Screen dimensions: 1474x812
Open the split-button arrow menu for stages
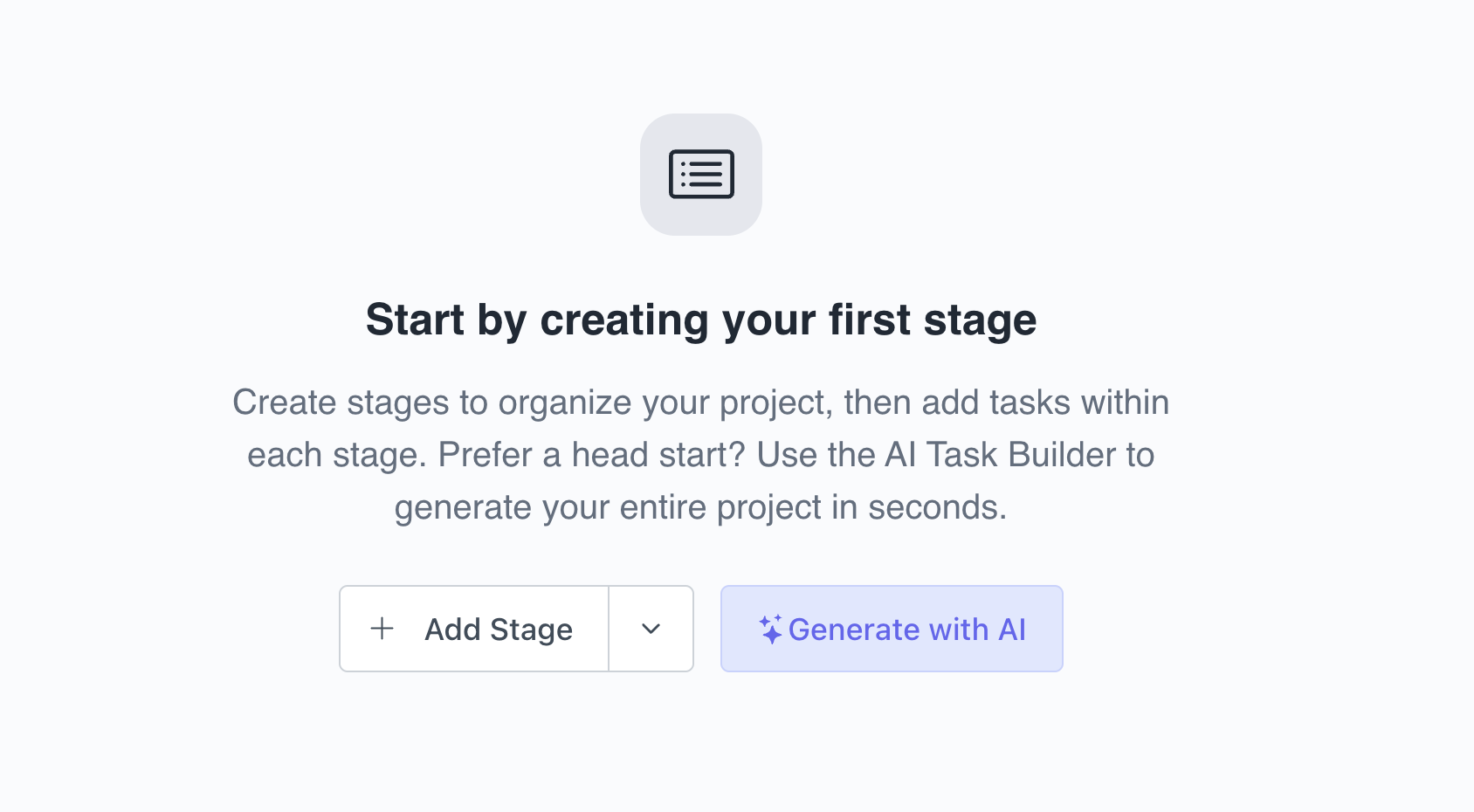(x=651, y=629)
